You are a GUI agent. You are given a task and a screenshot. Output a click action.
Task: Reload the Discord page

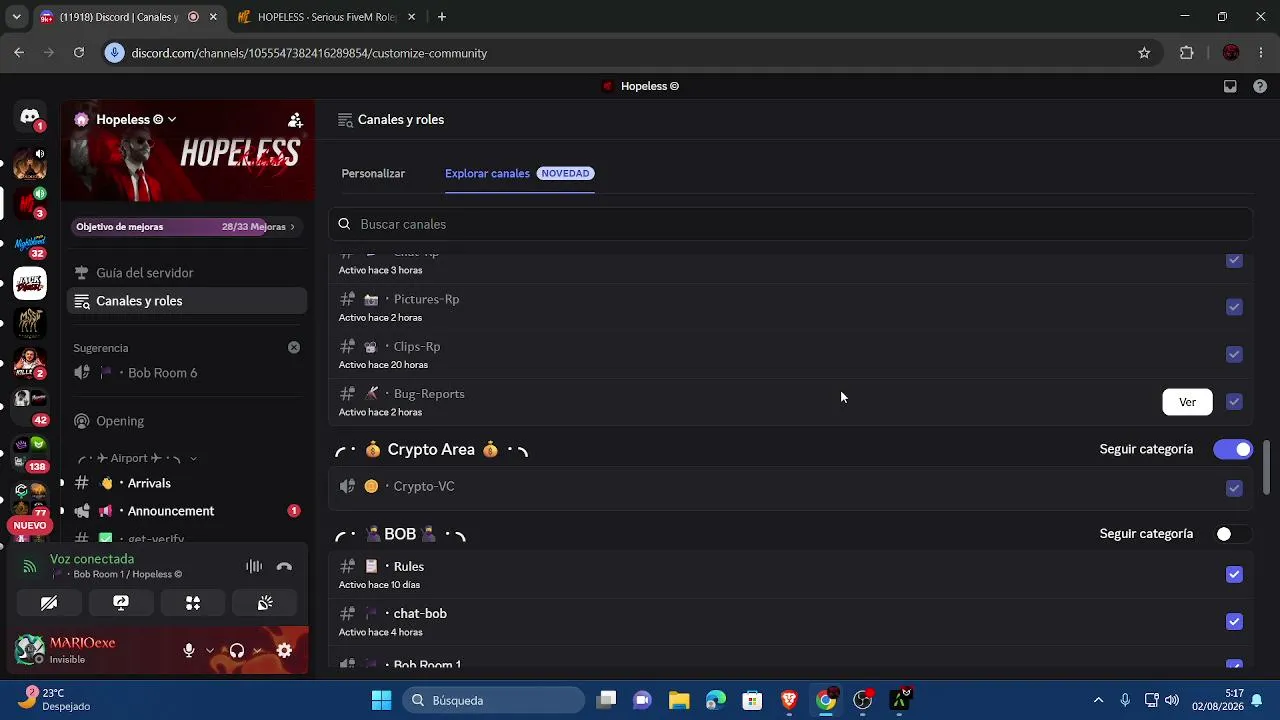coord(79,53)
